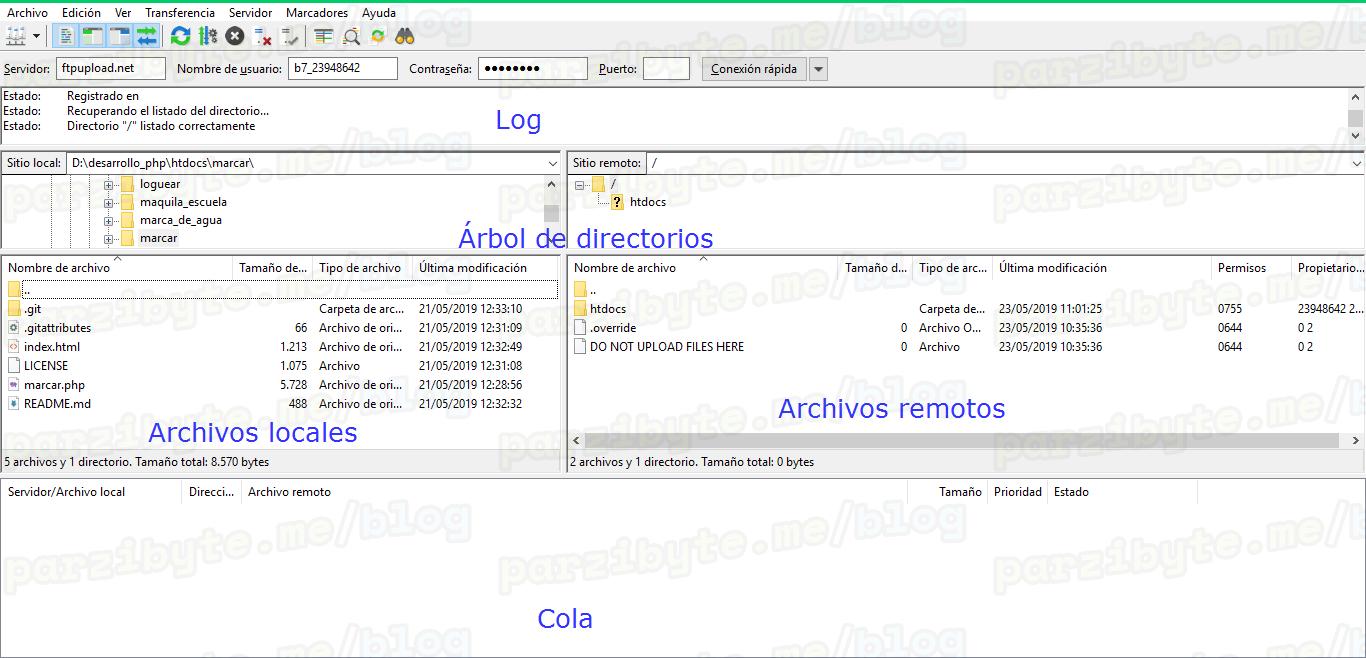Expand the marca_de_agua folder node
The width and height of the screenshot is (1366, 658).
(108, 220)
